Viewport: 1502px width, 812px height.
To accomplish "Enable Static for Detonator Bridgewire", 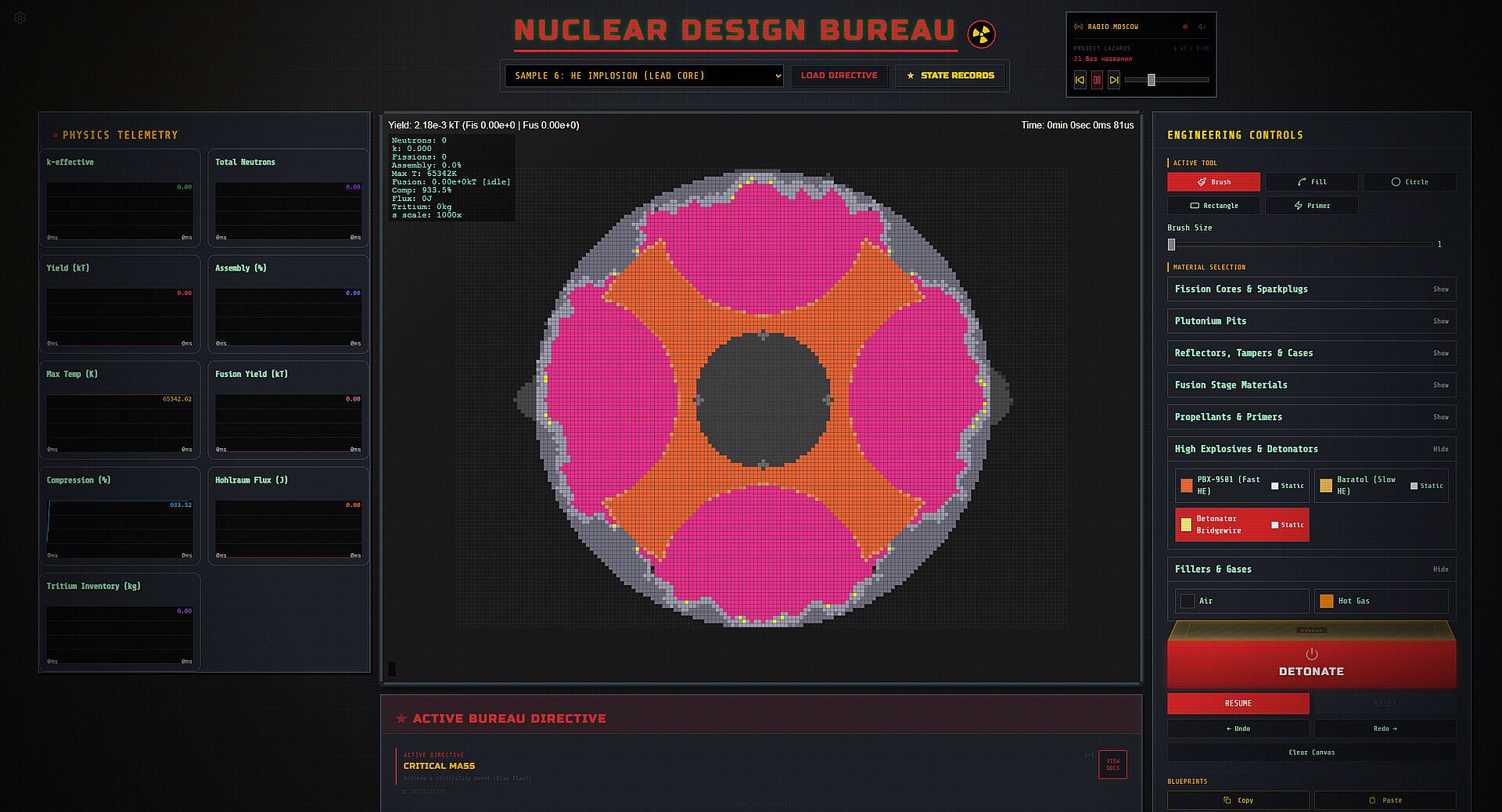I will pyautogui.click(x=1275, y=525).
